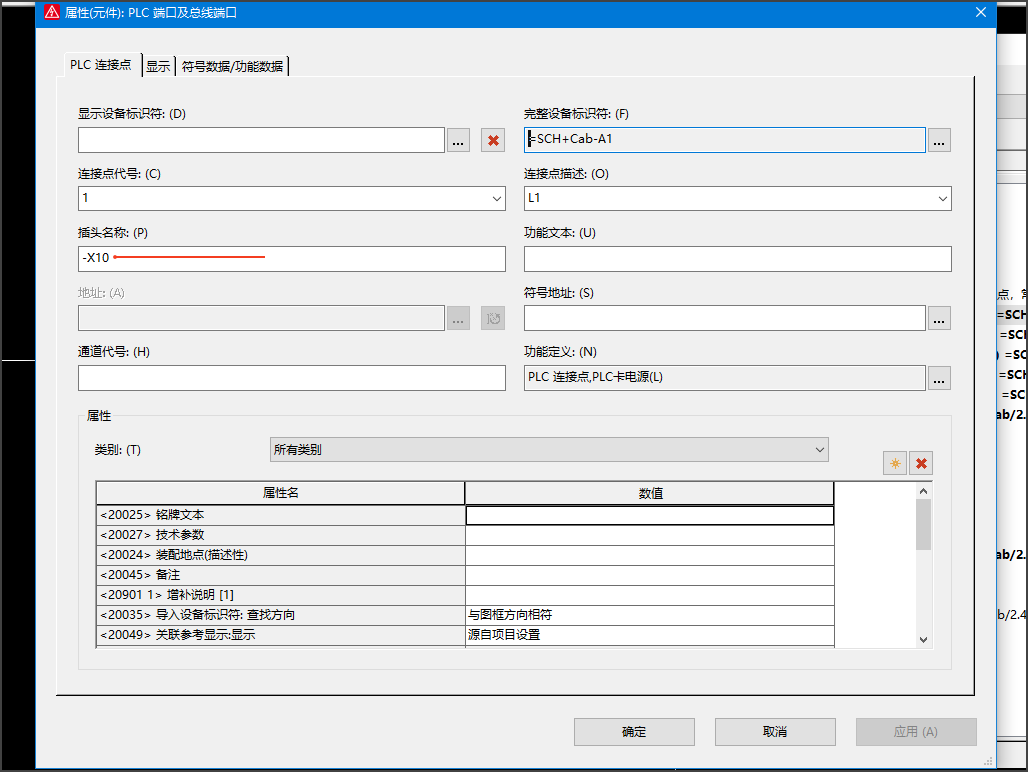This screenshot has height=772, width=1028.
Task: Click value cell for 备注 row
Action: [x=650, y=575]
